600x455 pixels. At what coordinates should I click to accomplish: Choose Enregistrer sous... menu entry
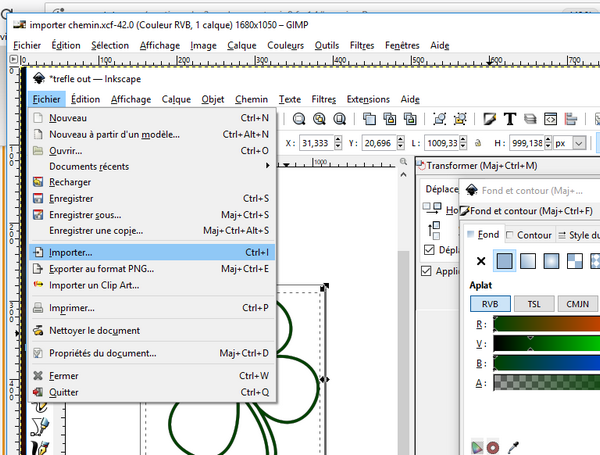[x=152, y=215]
